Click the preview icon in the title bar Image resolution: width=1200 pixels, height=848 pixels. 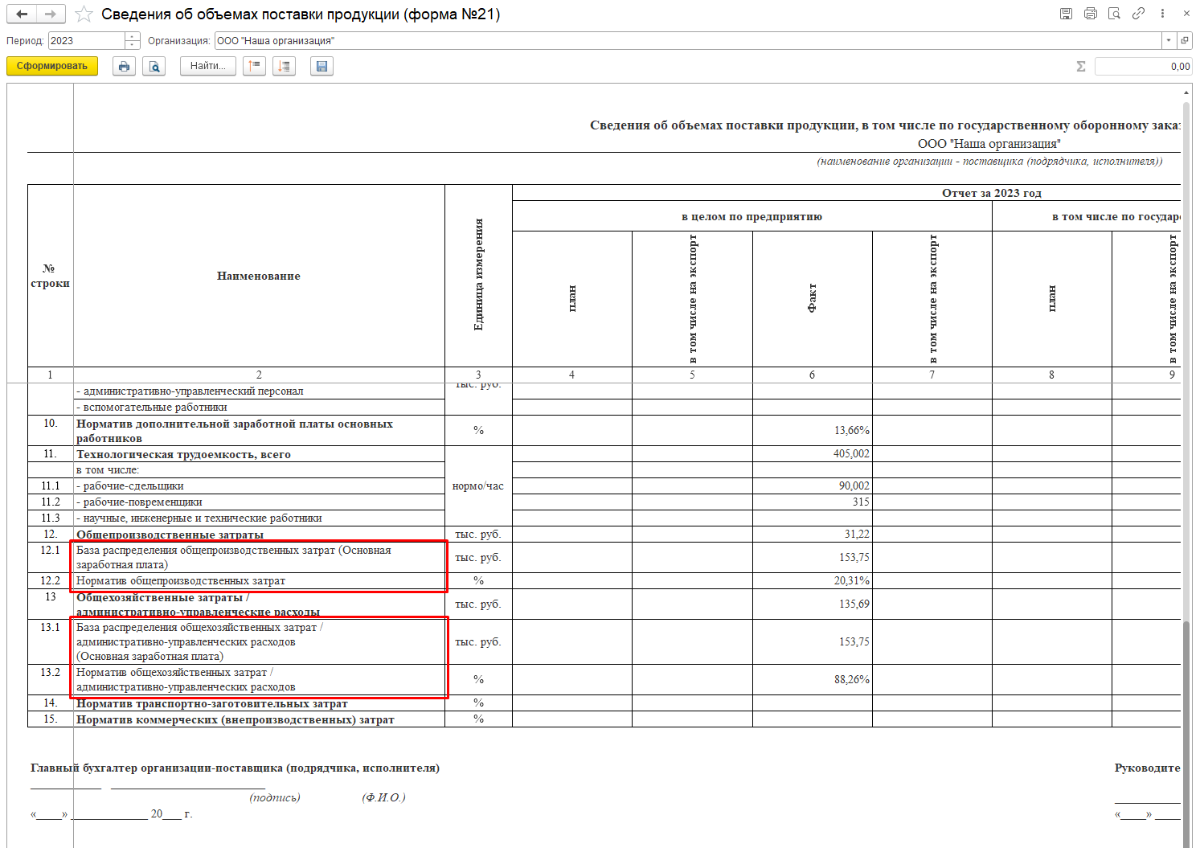coord(1113,14)
